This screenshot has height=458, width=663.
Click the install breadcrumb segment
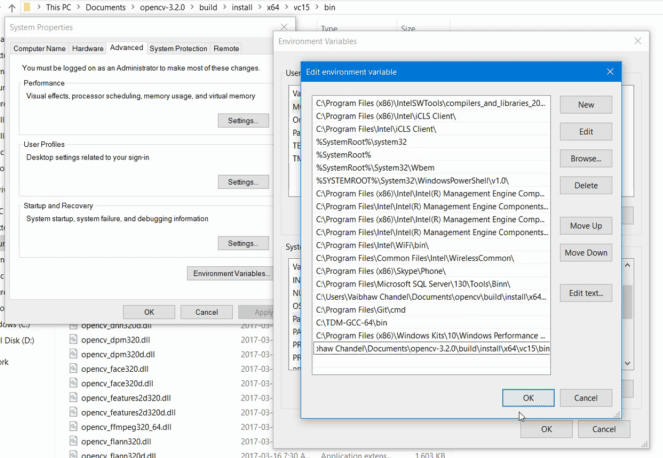click(x=242, y=7)
